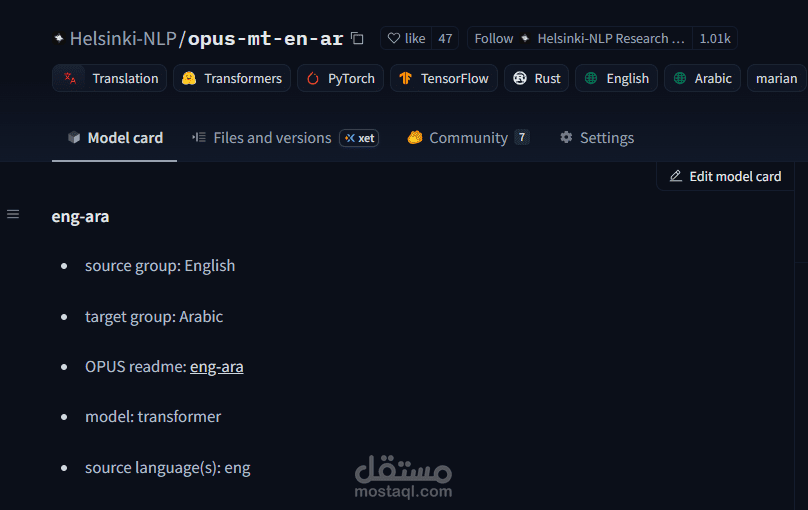808x510 pixels.
Task: Click the text 'target group: Arabic'
Action: tap(154, 316)
